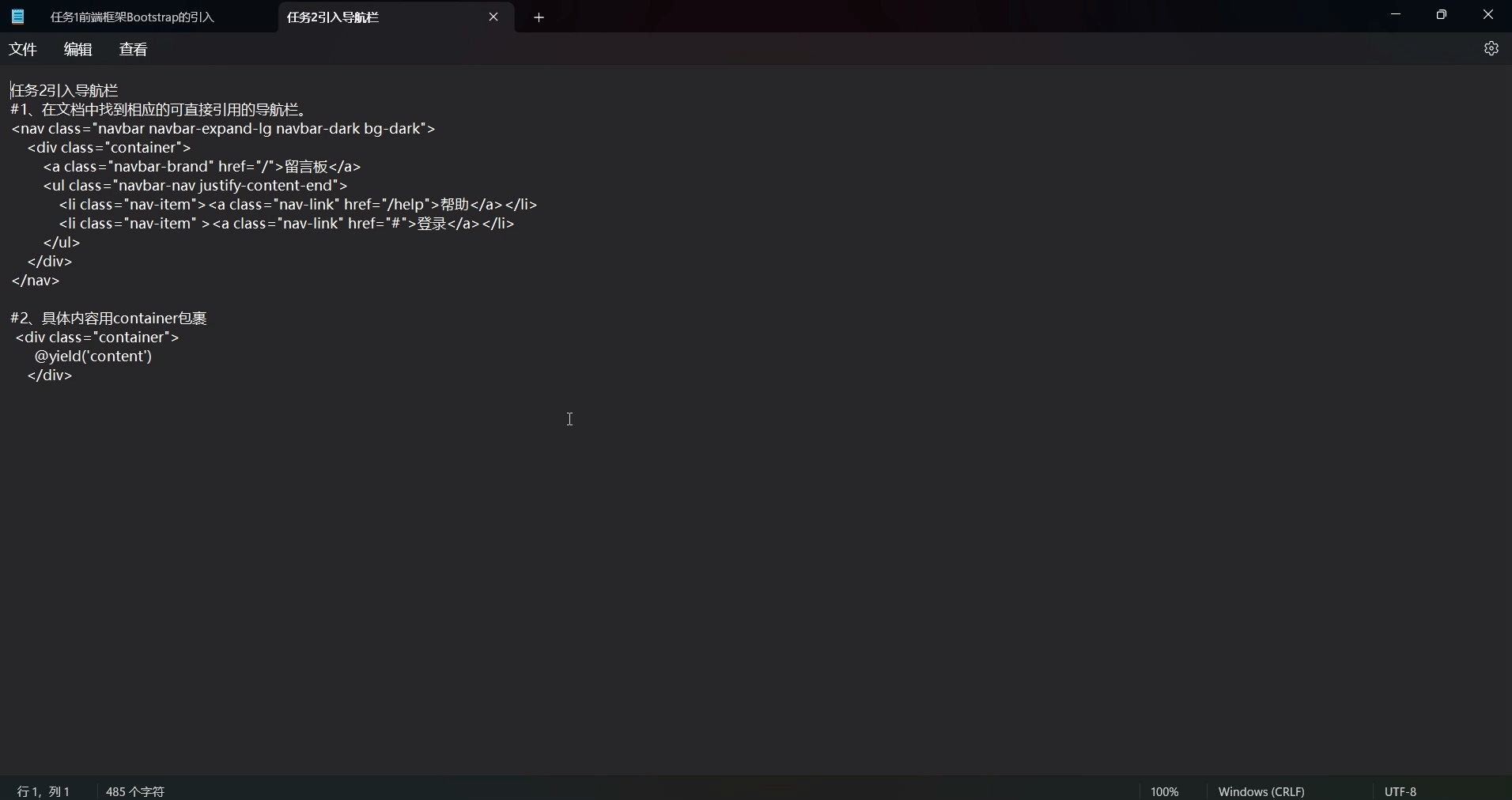Open a new tab using the plus icon

tap(539, 17)
